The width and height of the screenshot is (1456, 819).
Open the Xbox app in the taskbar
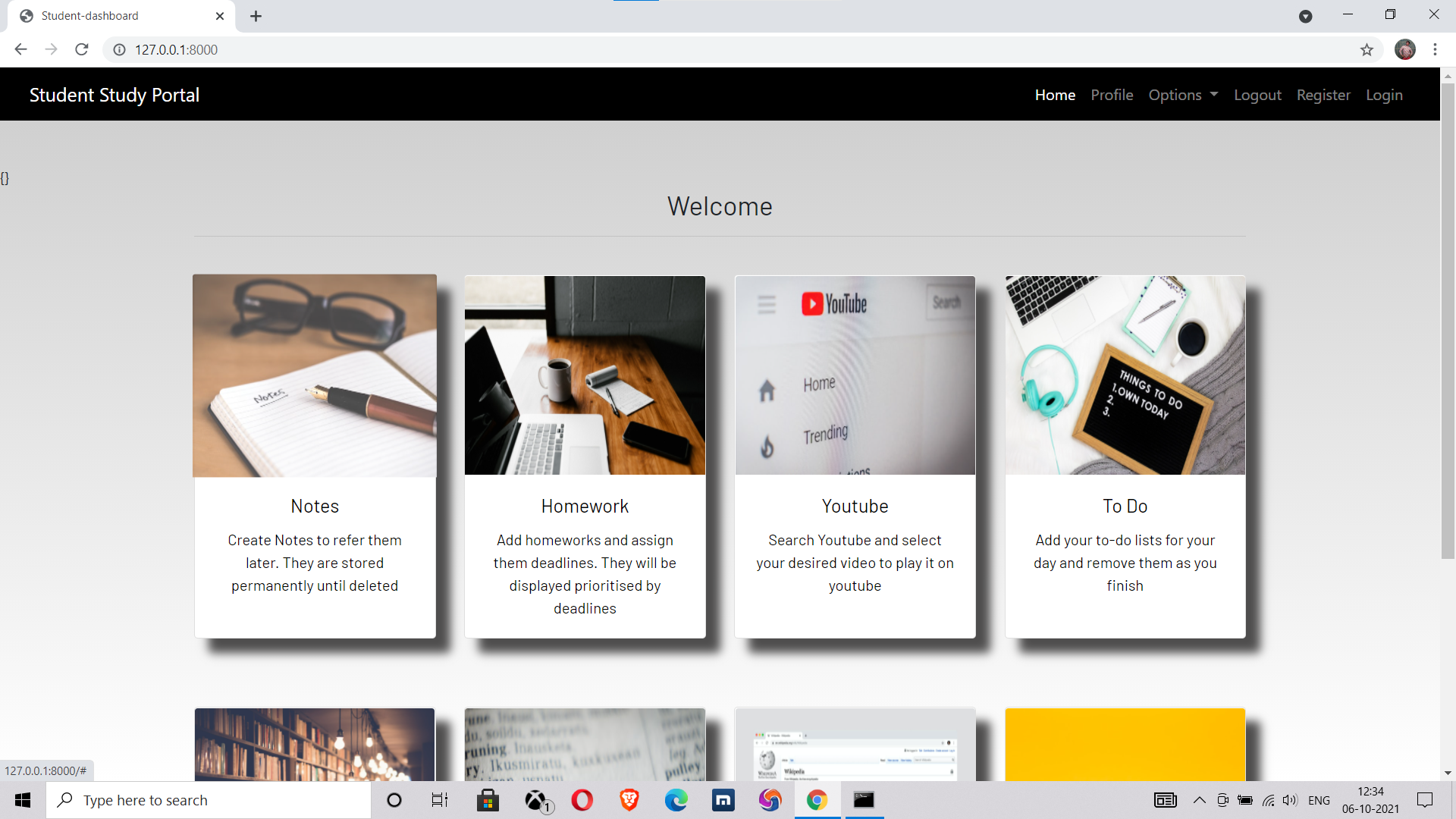pyautogui.click(x=535, y=800)
